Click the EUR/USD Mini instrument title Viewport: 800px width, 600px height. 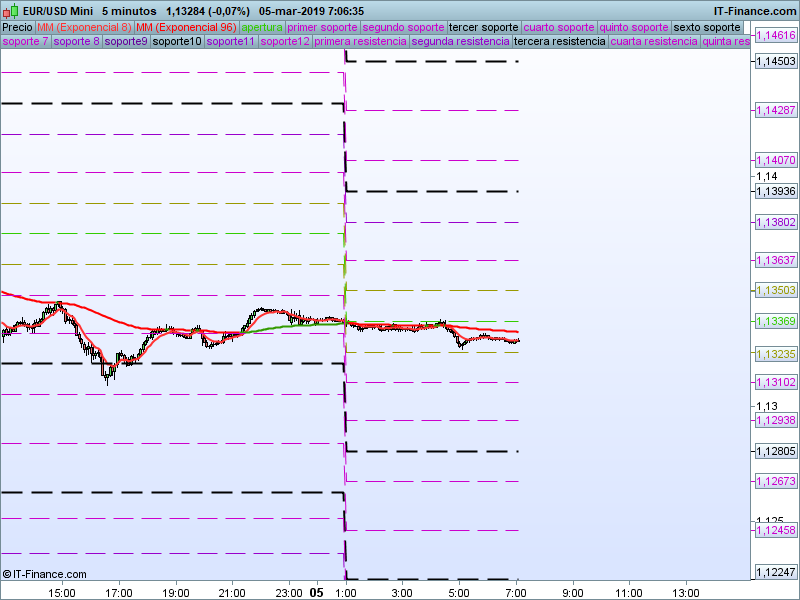pos(58,11)
